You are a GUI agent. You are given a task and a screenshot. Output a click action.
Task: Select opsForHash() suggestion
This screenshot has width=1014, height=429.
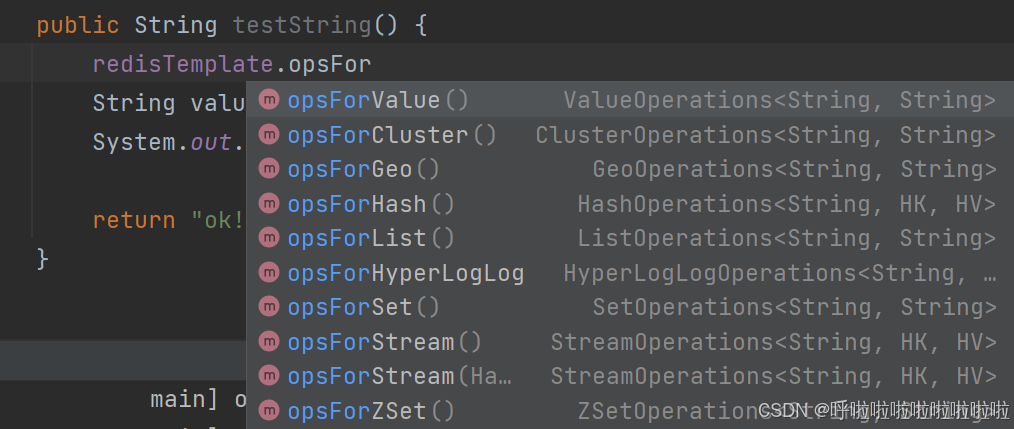pyautogui.click(x=630, y=204)
